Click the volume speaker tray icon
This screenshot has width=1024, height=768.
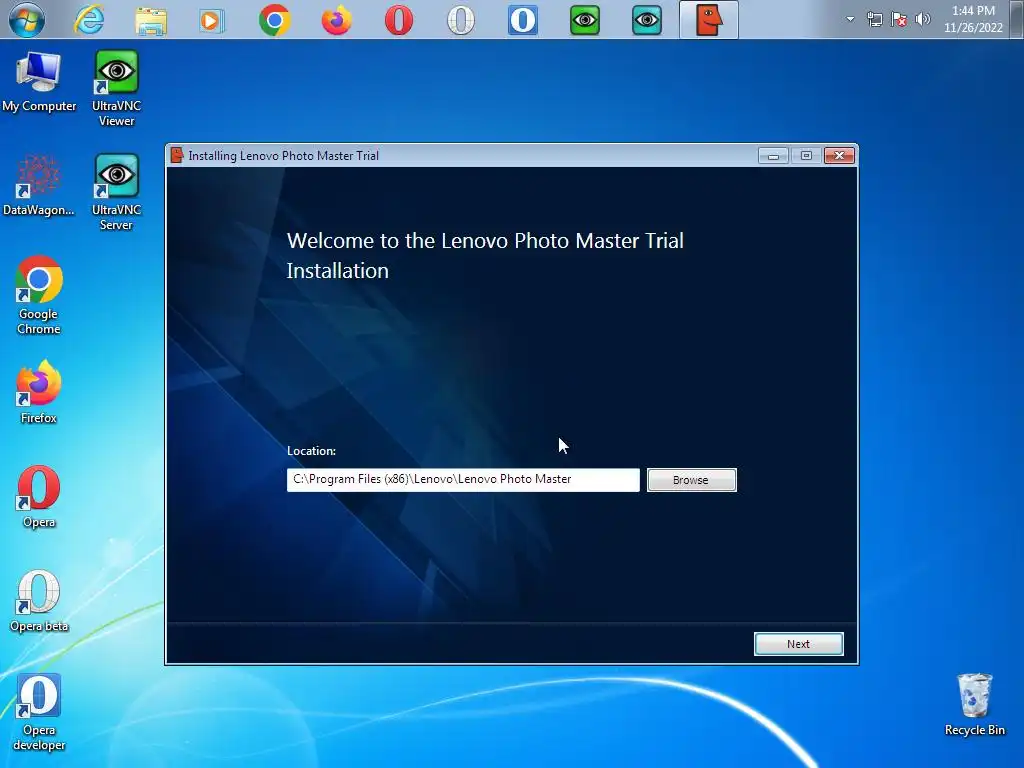tap(923, 19)
